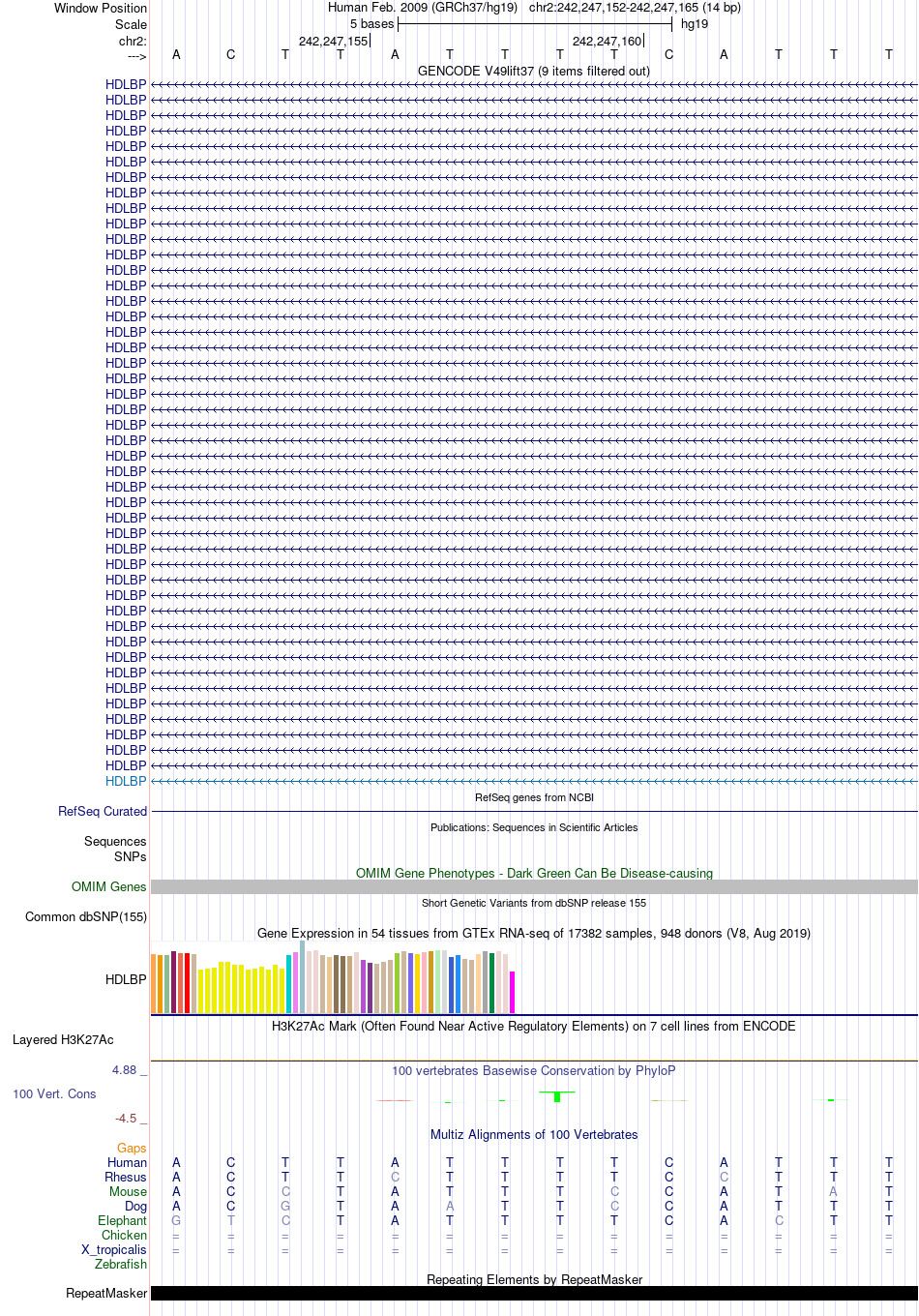The width and height of the screenshot is (919, 1316).
Task: Click the 5 bases scale bar
Action: (535, 23)
